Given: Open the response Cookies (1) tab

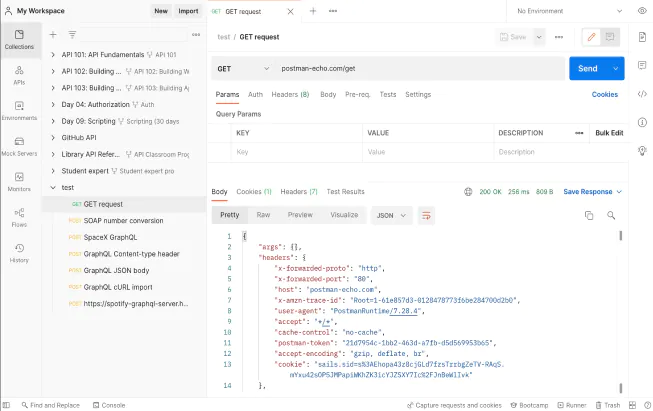Looking at the screenshot, I should coord(254,191).
